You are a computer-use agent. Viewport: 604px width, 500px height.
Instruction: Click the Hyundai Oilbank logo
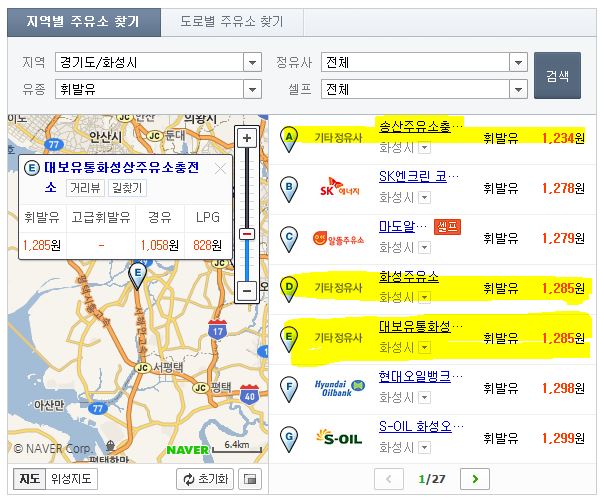[x=340, y=388]
